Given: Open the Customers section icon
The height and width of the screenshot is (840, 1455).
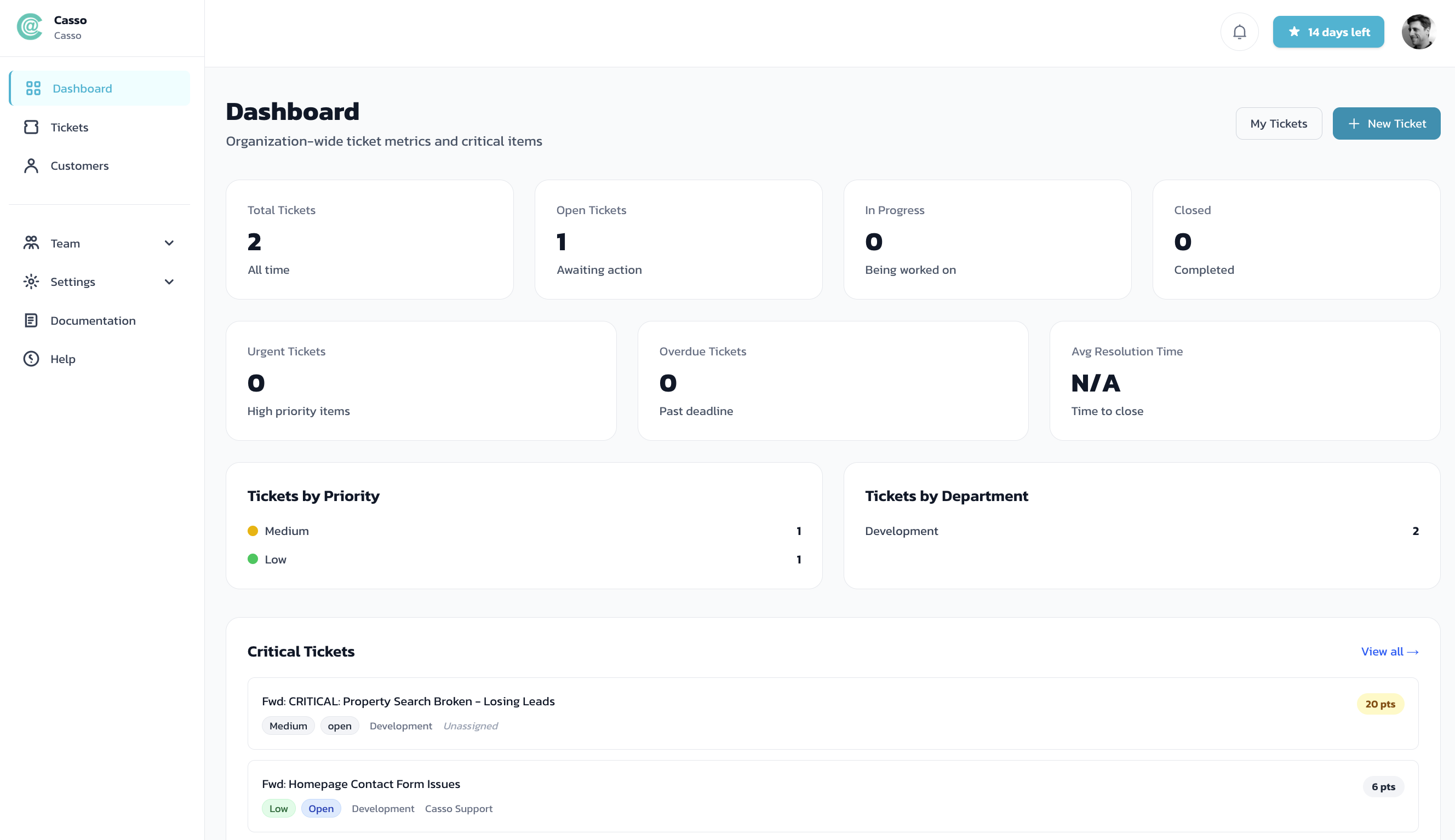Looking at the screenshot, I should pos(32,165).
